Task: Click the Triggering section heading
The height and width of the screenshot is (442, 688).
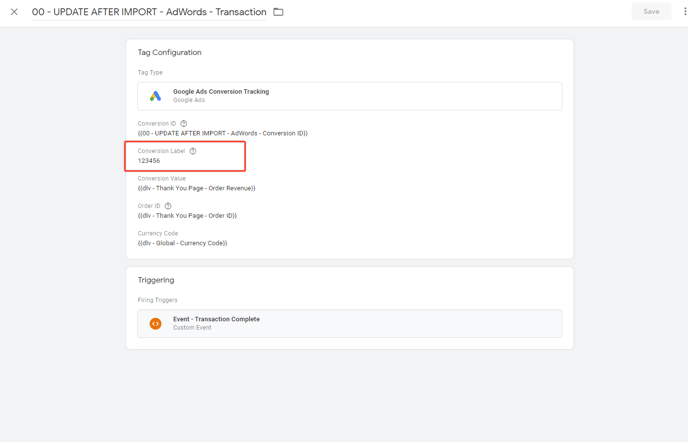Action: click(156, 280)
